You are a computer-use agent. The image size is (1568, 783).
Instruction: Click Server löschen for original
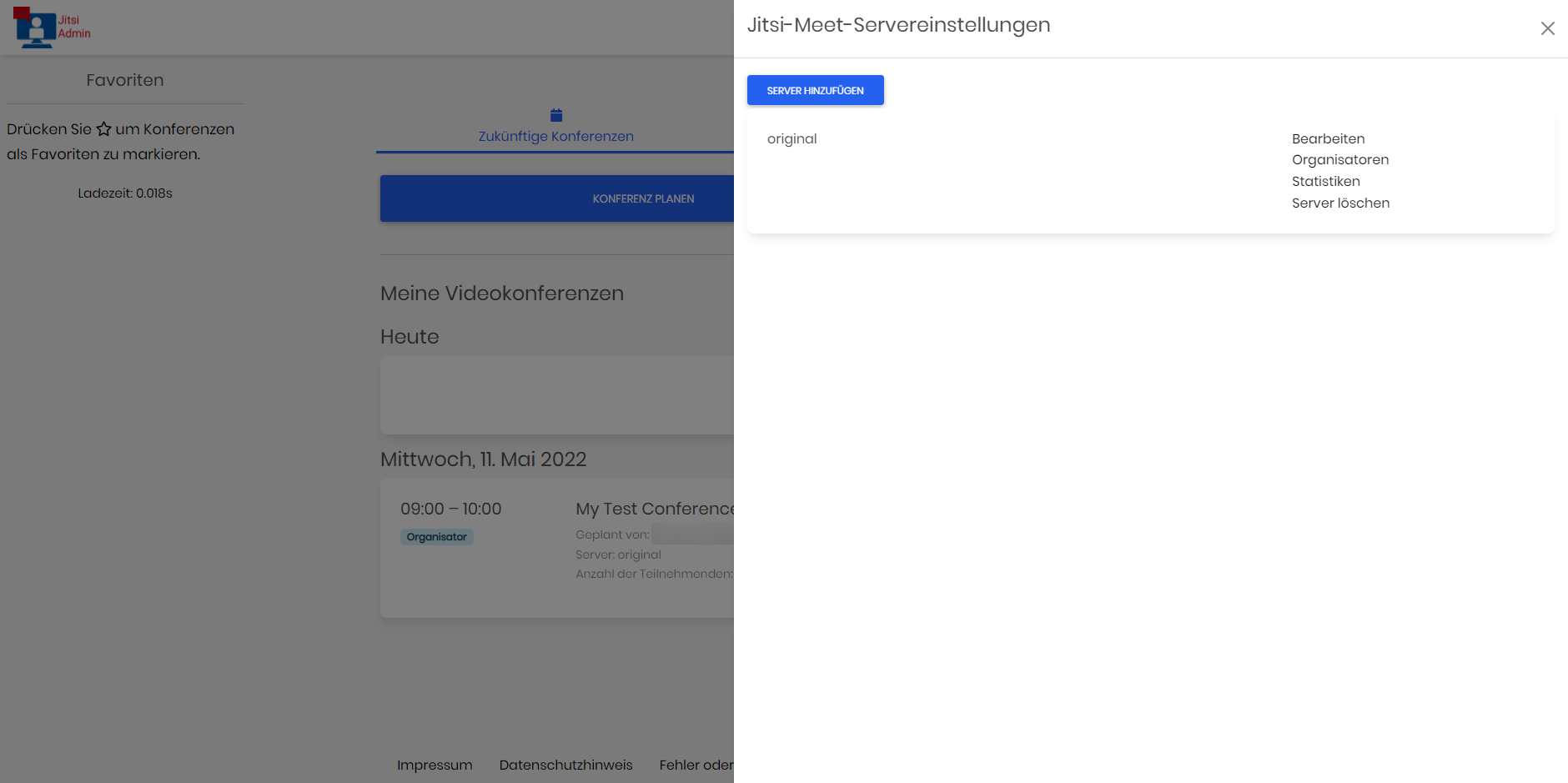tap(1340, 203)
